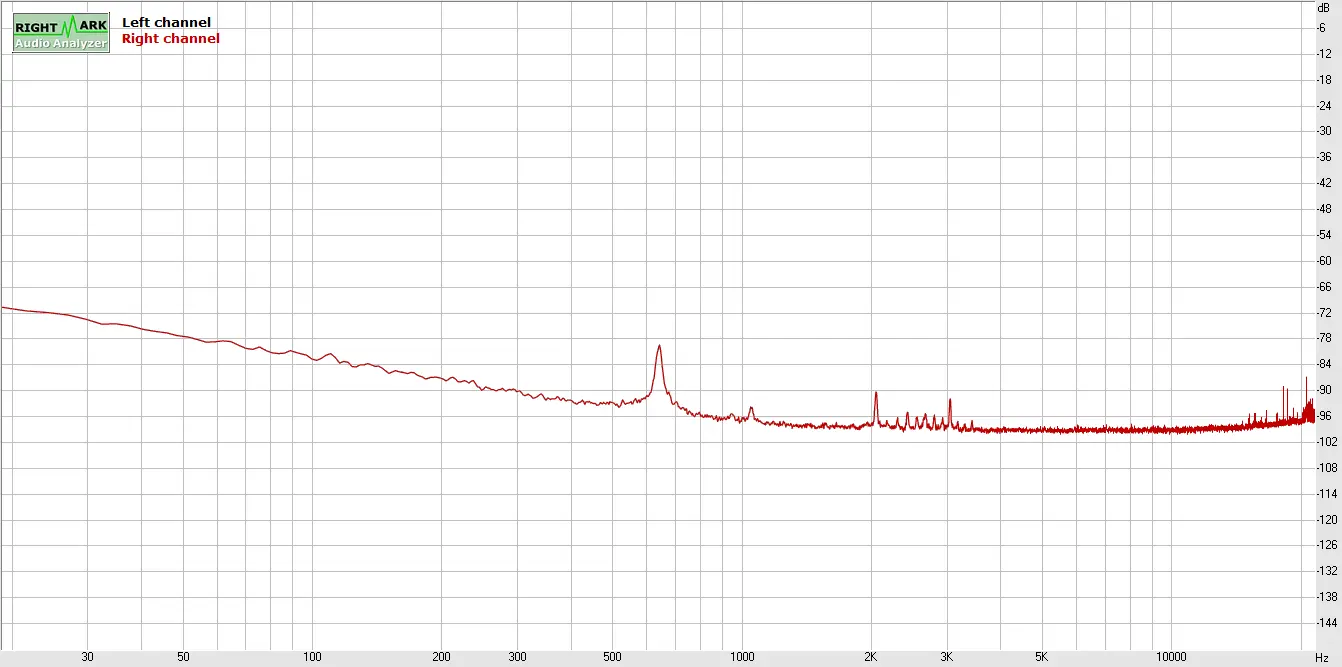Click the 30 frequency axis label

pyautogui.click(x=87, y=657)
